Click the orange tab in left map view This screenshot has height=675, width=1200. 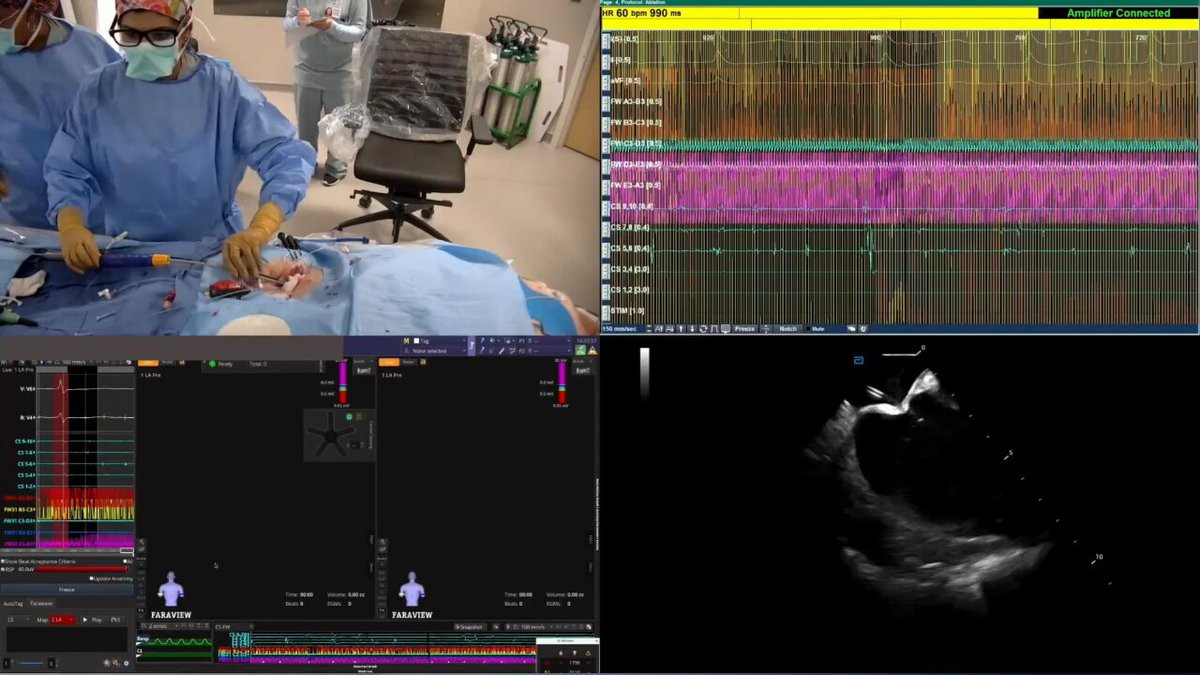[147, 363]
